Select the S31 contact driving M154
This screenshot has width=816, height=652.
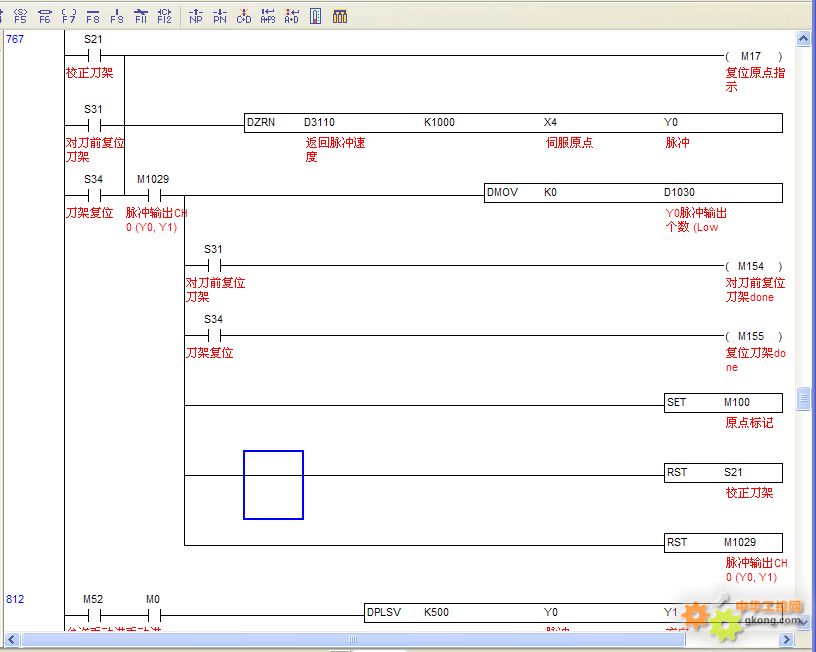(x=214, y=265)
